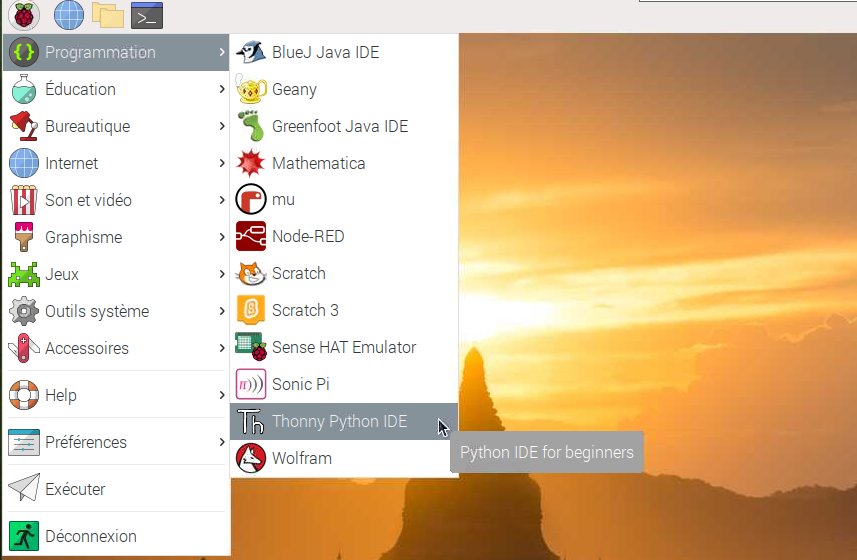Click the Geany teapot icon
Screen dimensions: 857x560
(x=250, y=89)
